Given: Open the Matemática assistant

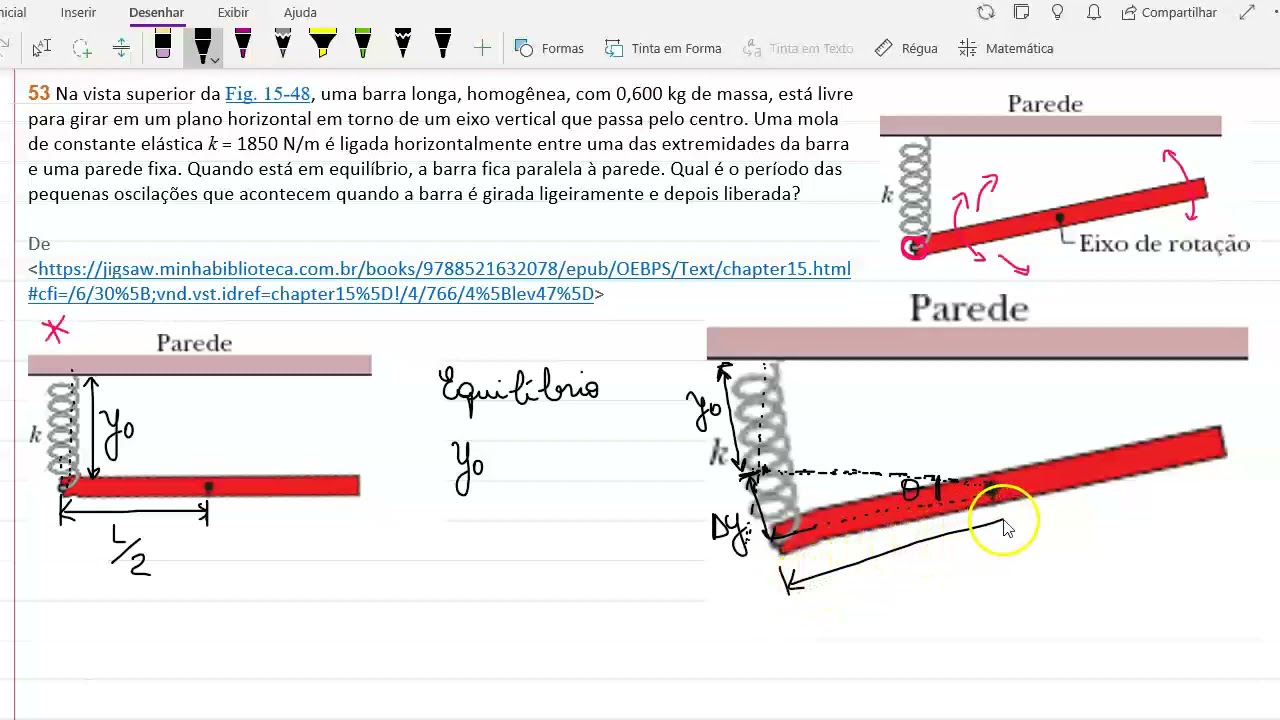Looking at the screenshot, I should [x=1006, y=48].
